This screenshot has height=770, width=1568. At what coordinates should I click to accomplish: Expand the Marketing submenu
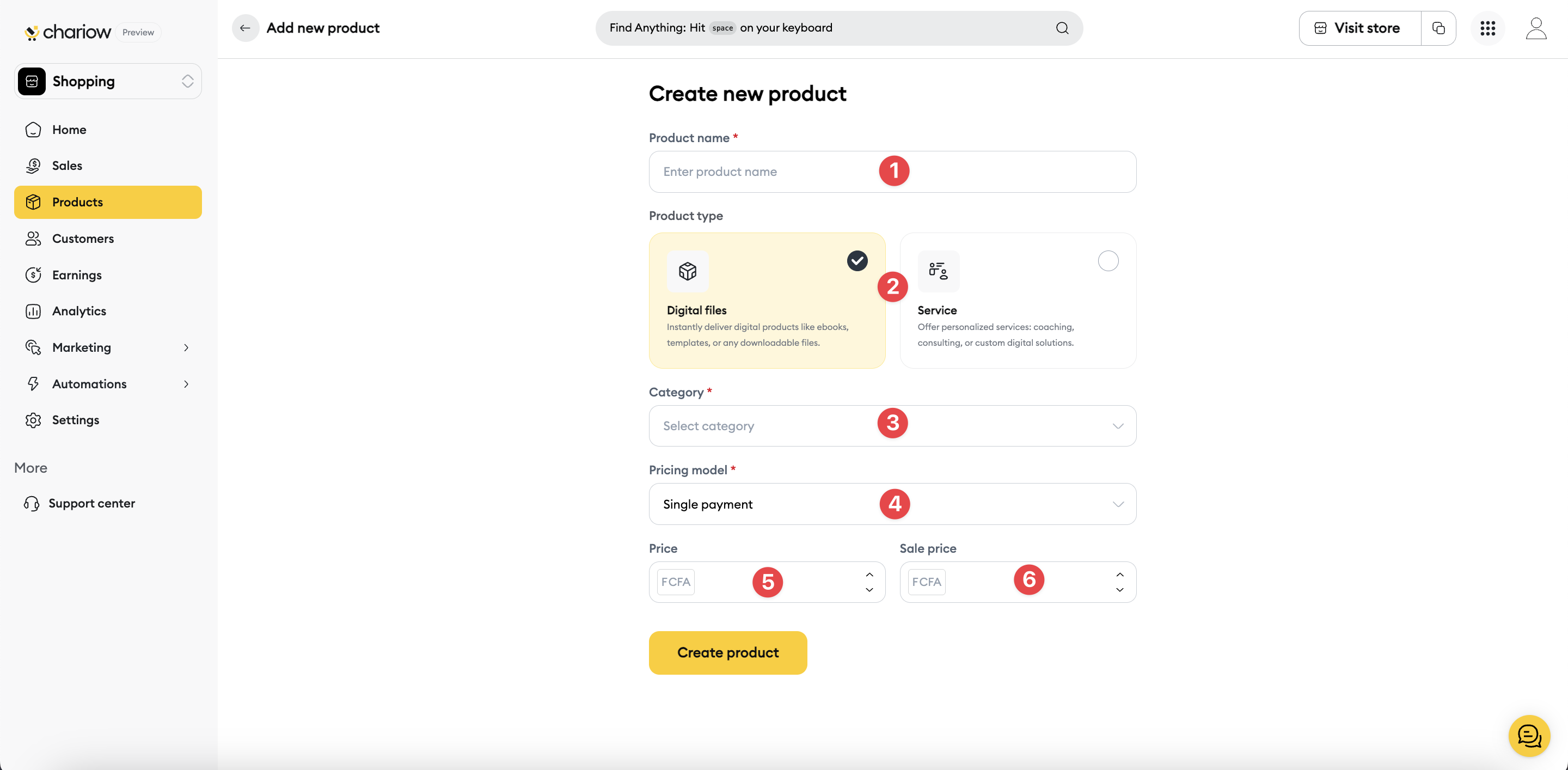point(186,347)
